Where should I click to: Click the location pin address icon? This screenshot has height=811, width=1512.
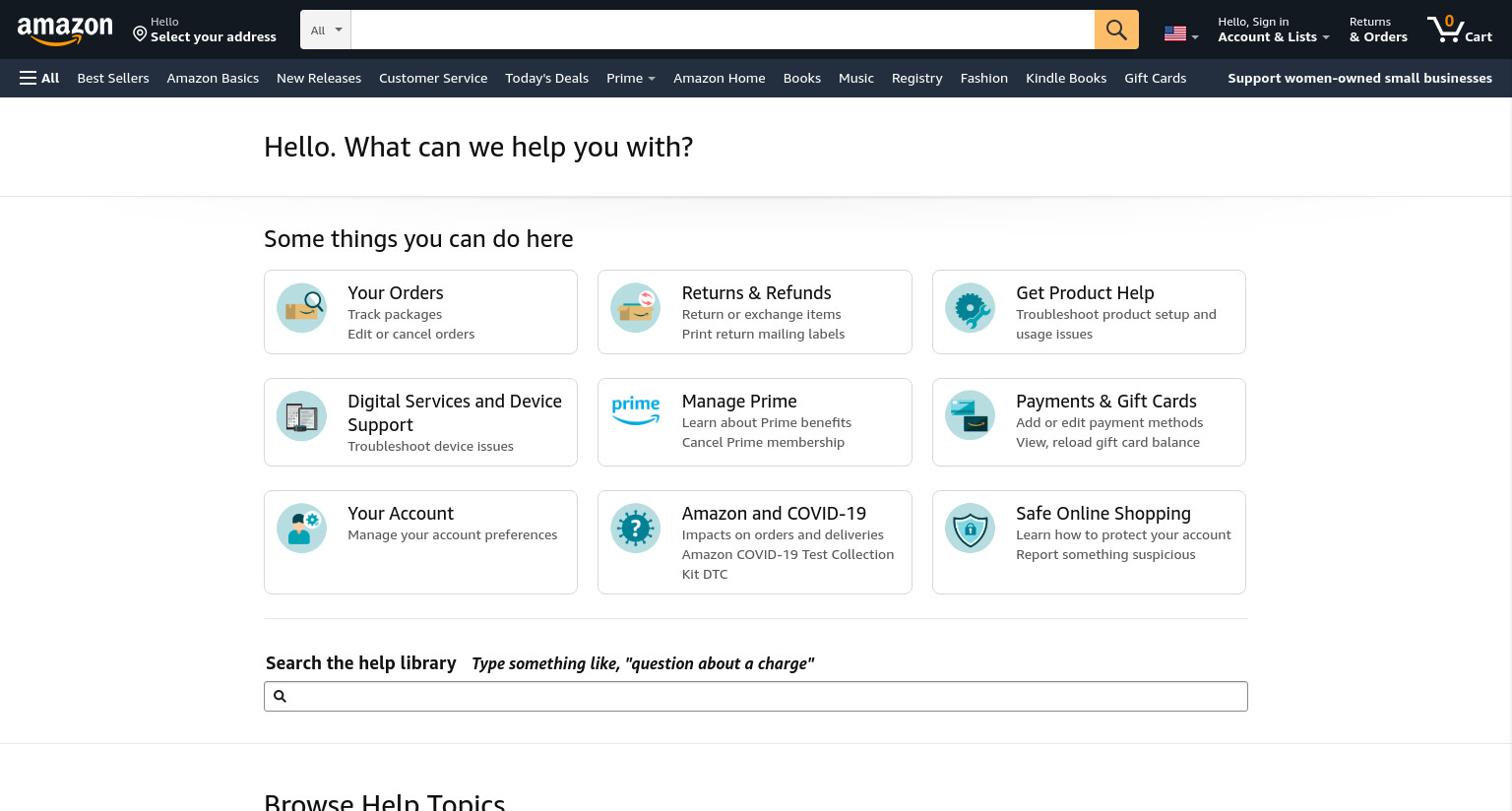[x=140, y=34]
